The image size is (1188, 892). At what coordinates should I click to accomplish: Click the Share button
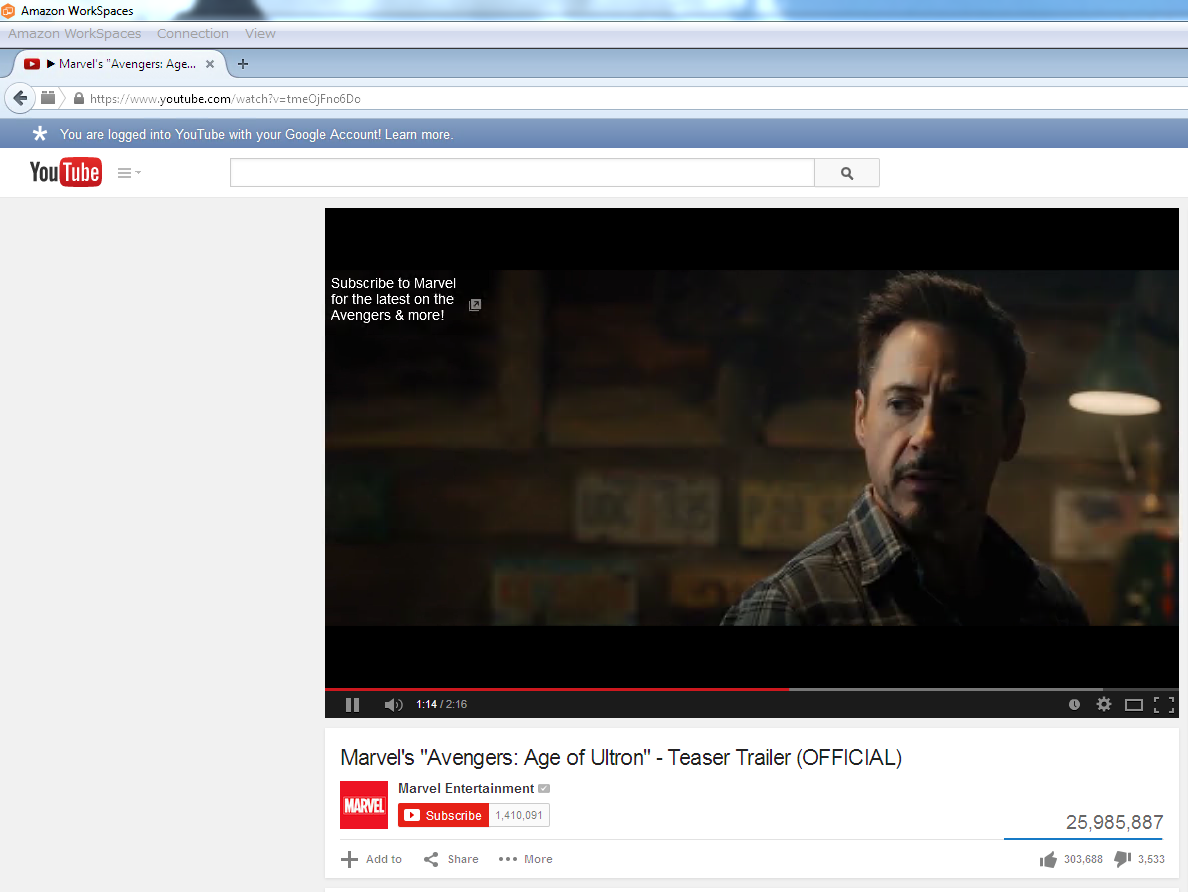451,859
